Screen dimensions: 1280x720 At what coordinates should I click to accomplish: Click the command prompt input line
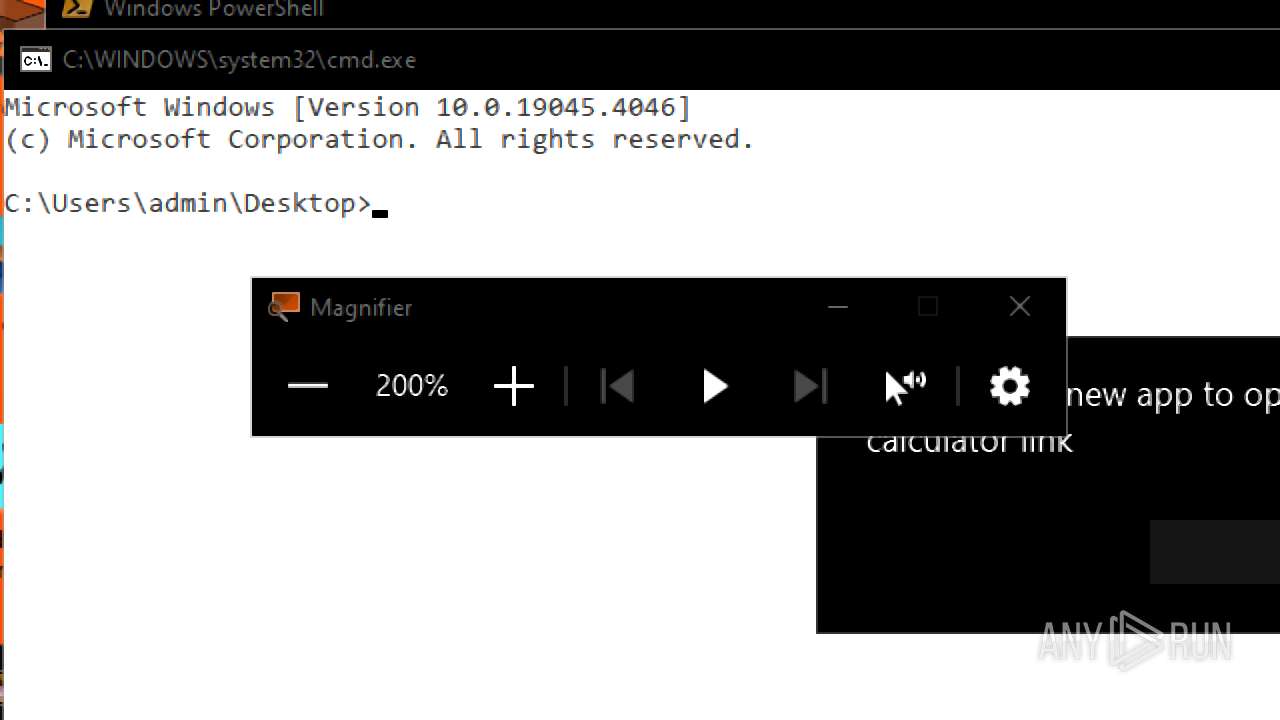tap(196, 204)
